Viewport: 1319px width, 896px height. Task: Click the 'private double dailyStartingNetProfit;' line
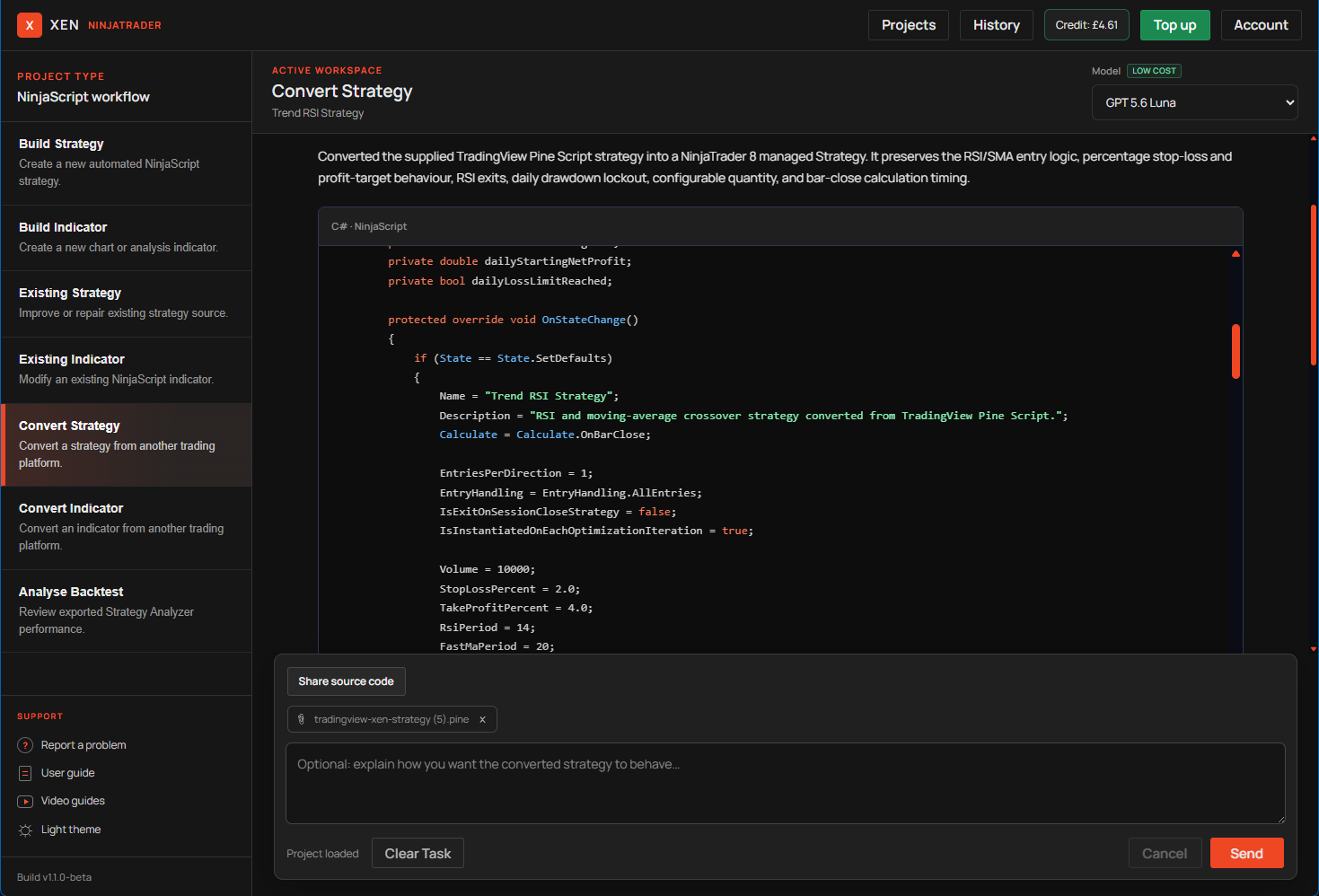(510, 261)
